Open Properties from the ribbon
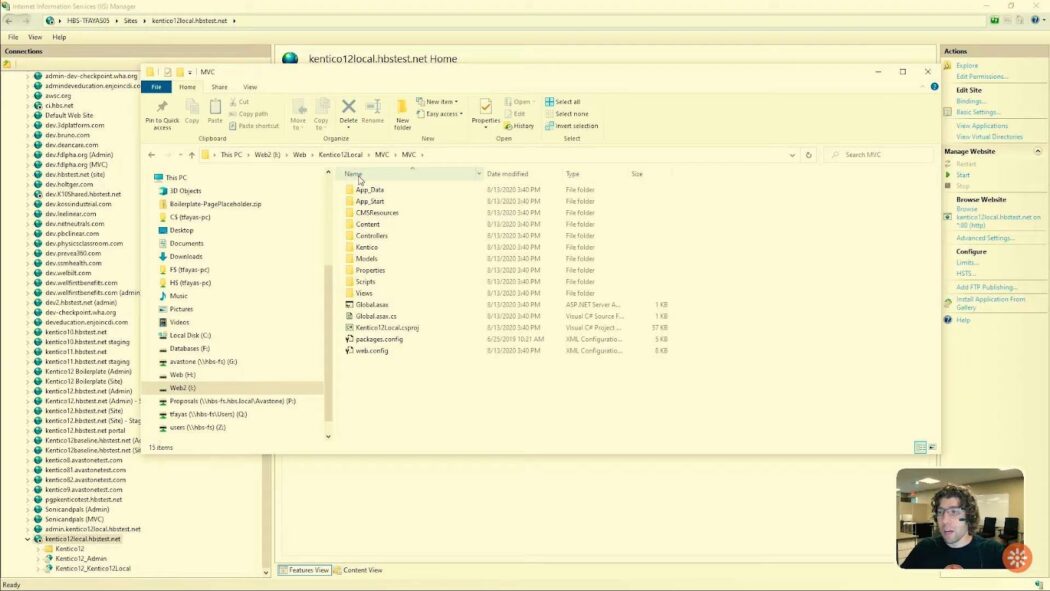The image size is (1050, 591). 485,112
